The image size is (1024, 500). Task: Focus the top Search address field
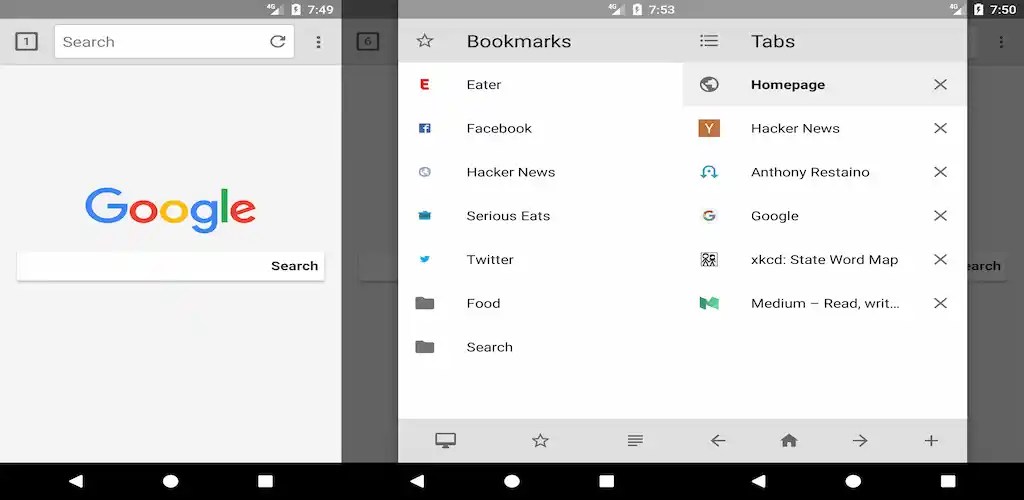(174, 42)
